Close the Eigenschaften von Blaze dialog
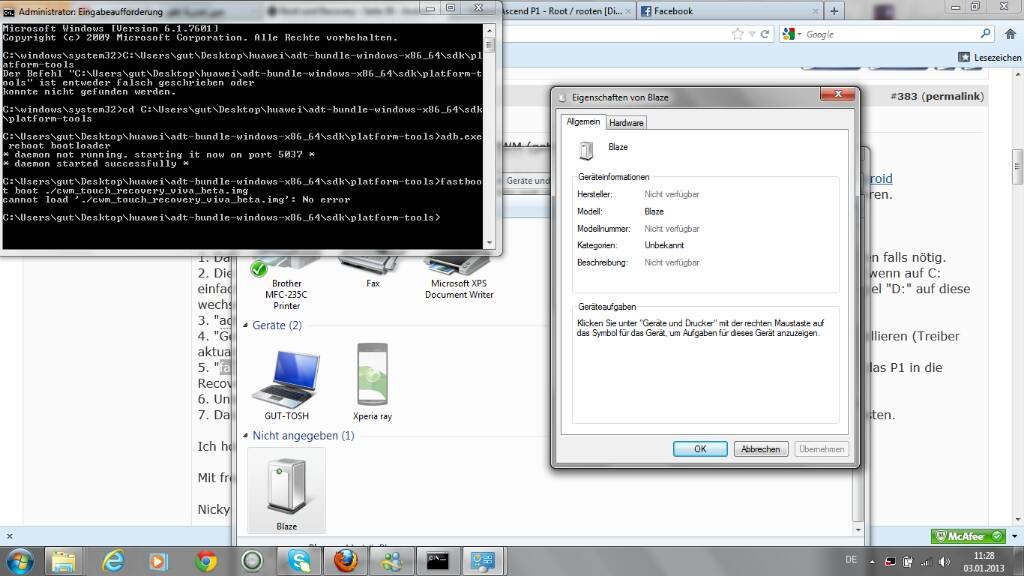Screen dimensions: 1024x576 click(838, 95)
